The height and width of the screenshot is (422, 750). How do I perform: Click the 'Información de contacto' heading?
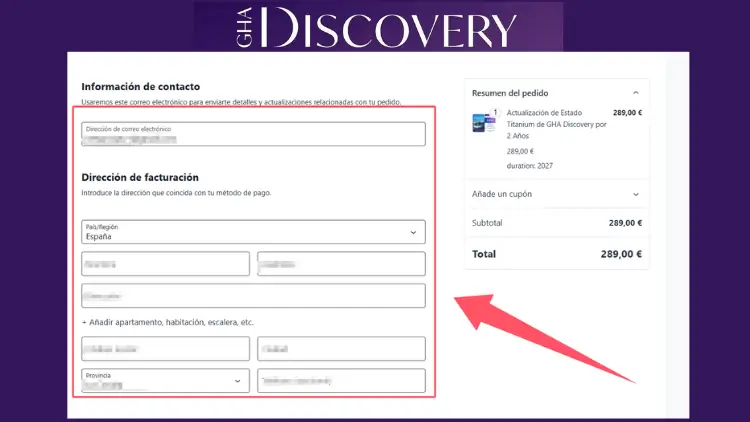click(141, 87)
